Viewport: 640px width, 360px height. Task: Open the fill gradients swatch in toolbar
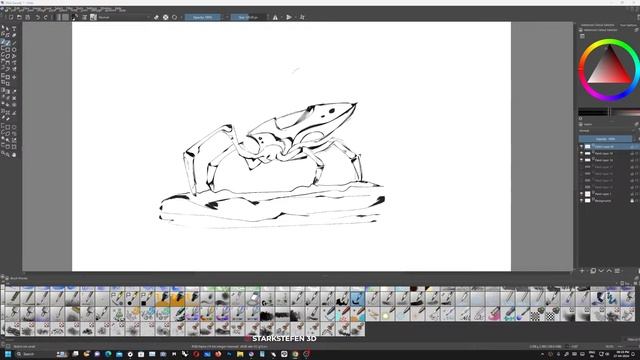click(x=58, y=17)
